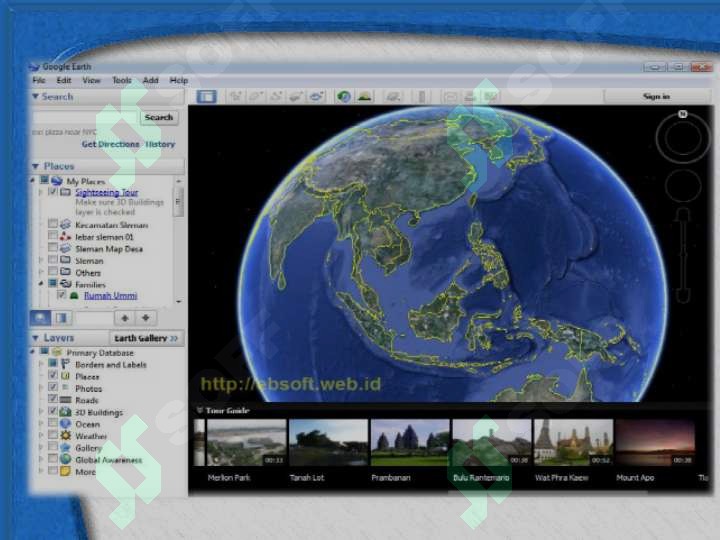Toggle the sunlight across landscape icon
The height and width of the screenshot is (540, 720).
pos(365,96)
